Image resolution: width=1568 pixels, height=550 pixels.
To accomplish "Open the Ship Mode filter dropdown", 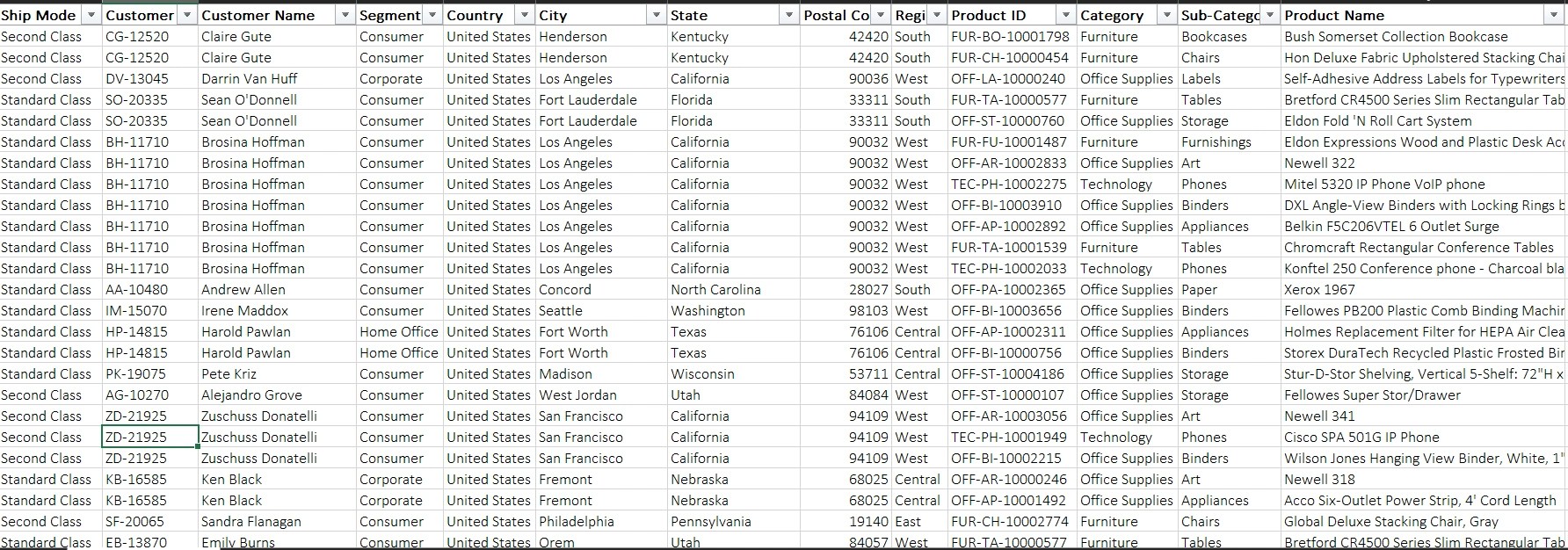I will pyautogui.click(x=91, y=16).
